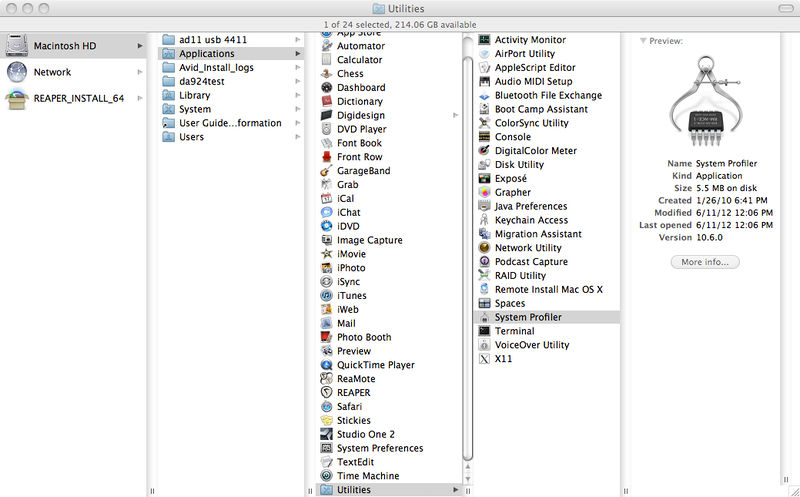Collapse the Preview disclosure triangle
Screen dimensions: 800x497
(x=643, y=41)
